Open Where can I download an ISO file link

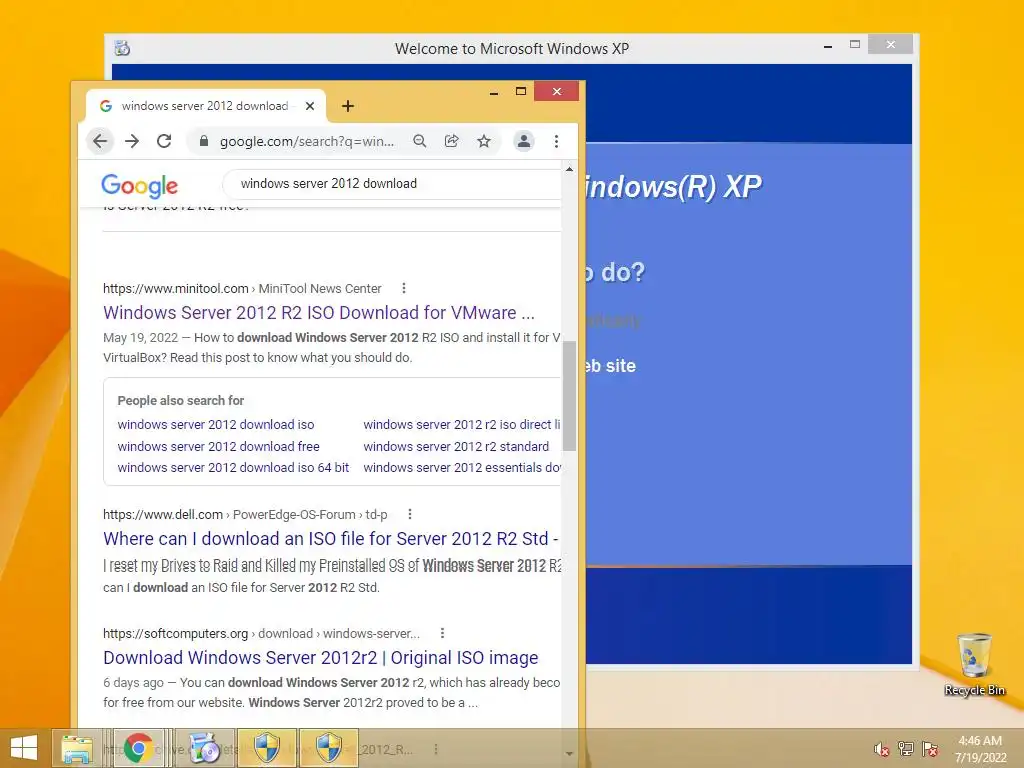click(x=330, y=539)
